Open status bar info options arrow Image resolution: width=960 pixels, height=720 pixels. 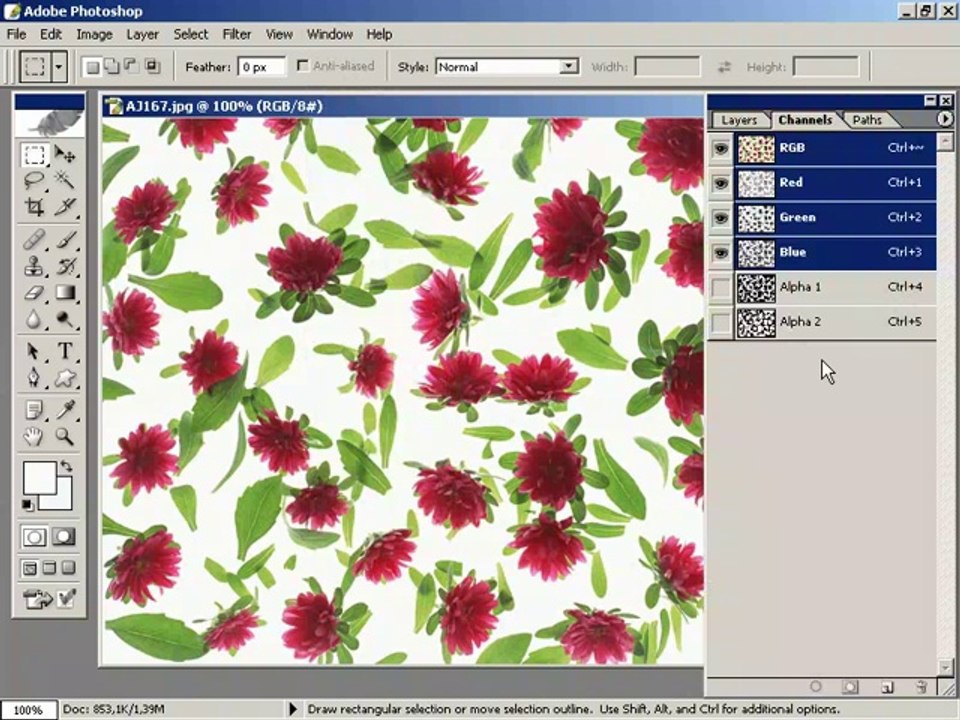pyautogui.click(x=293, y=709)
